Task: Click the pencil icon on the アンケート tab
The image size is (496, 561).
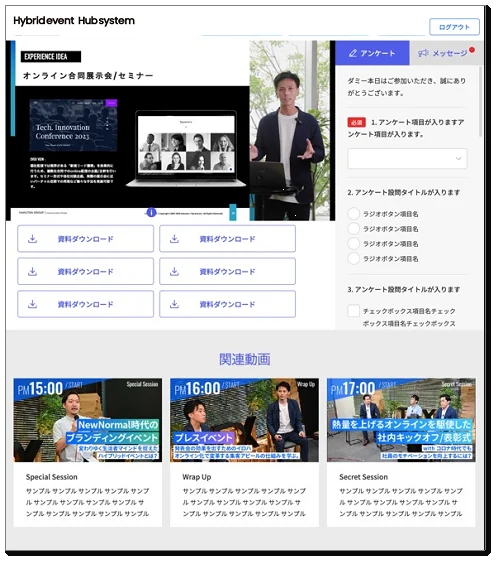Action: coord(353,53)
